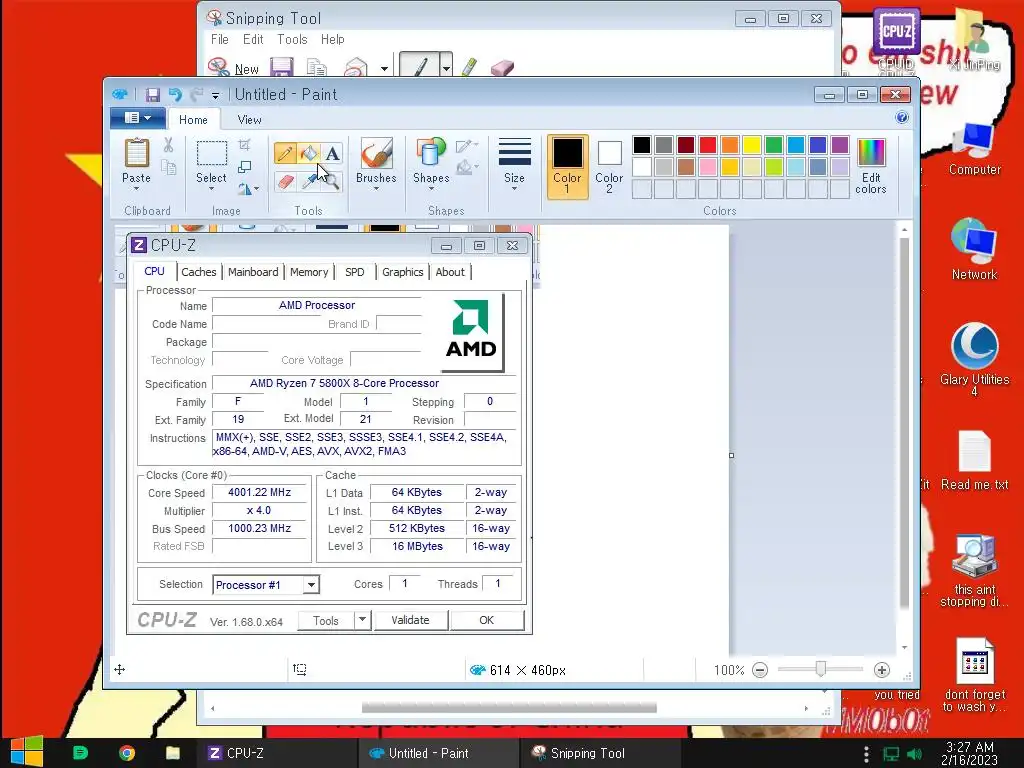The image size is (1024, 768).
Task: Open the View ribbon tab in Paint
Action: 249,120
